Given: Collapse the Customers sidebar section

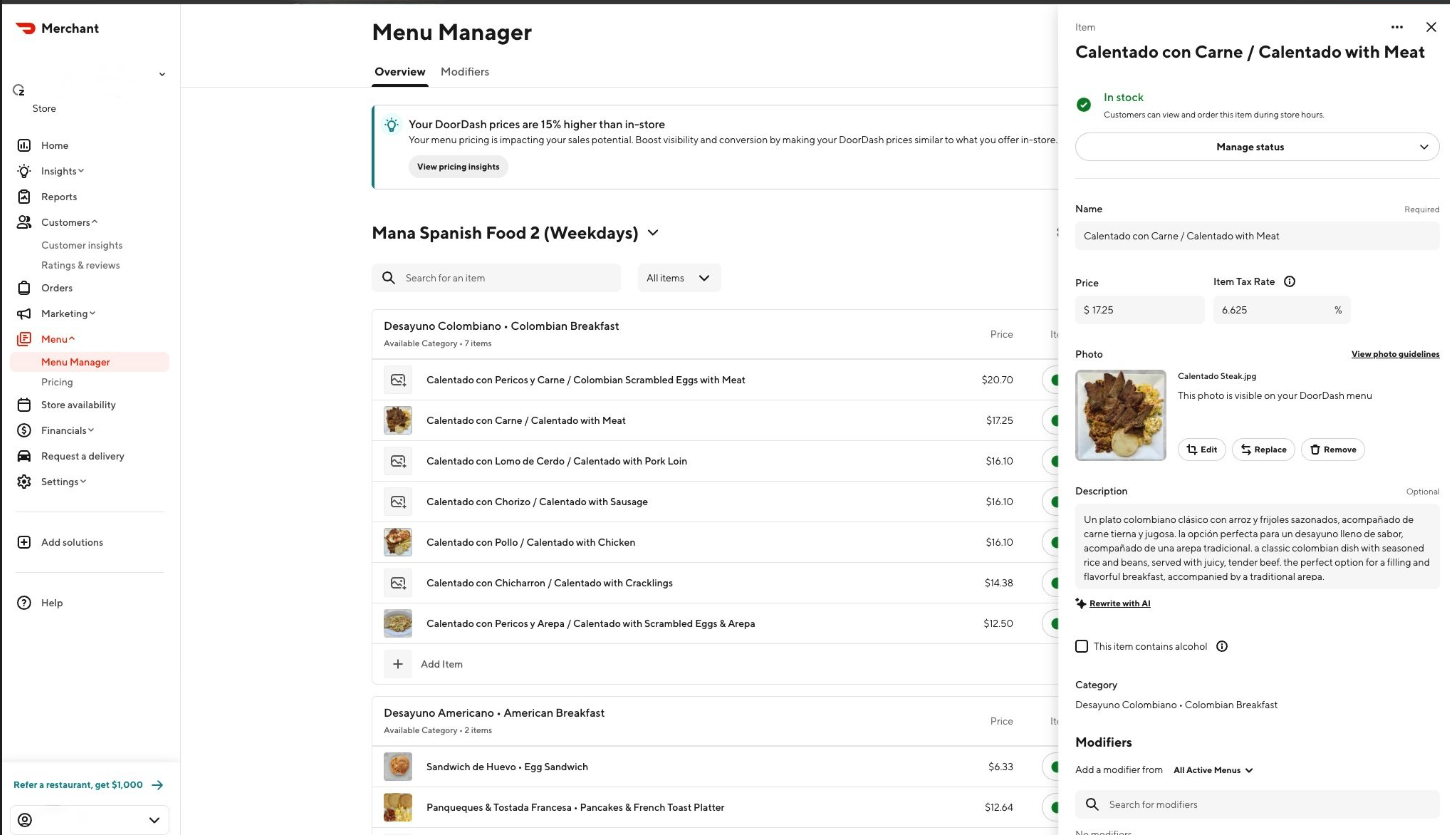Looking at the screenshot, I should pos(69,222).
